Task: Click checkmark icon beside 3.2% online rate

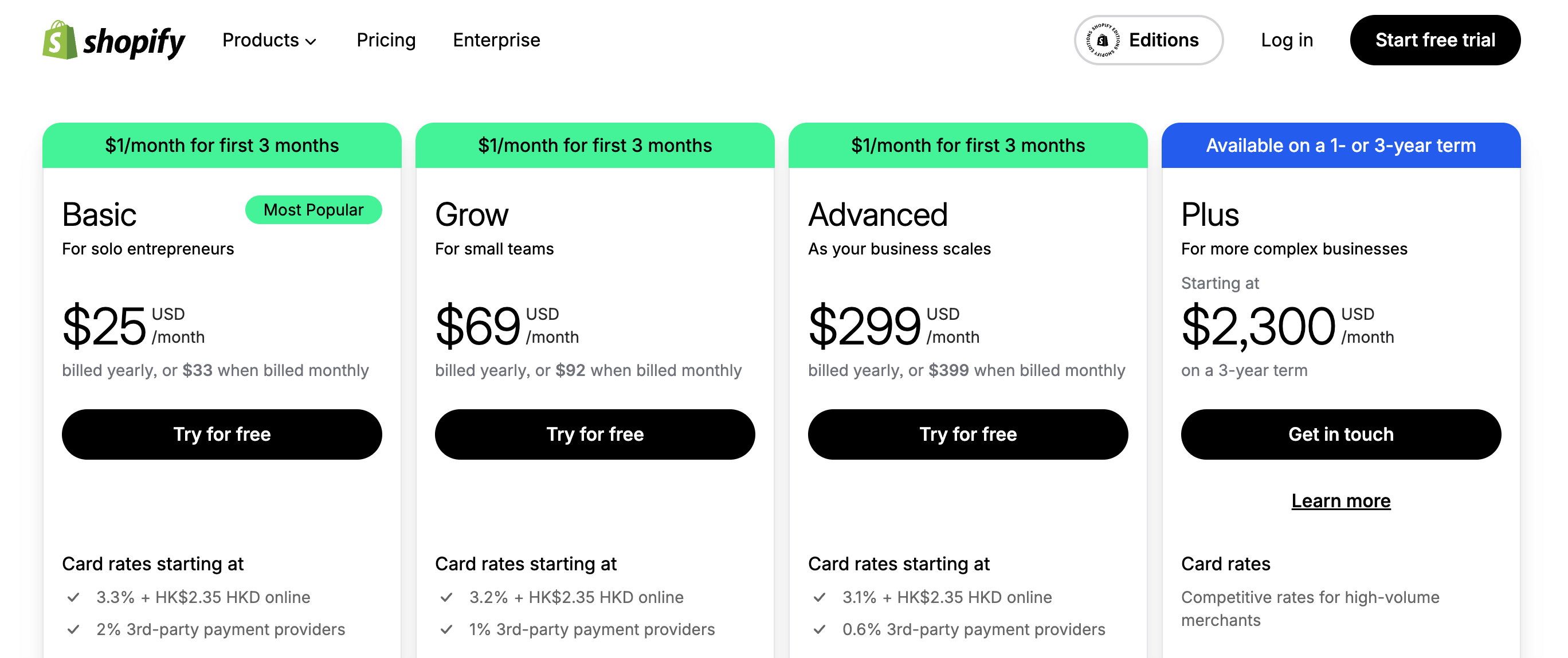Action: click(x=447, y=597)
